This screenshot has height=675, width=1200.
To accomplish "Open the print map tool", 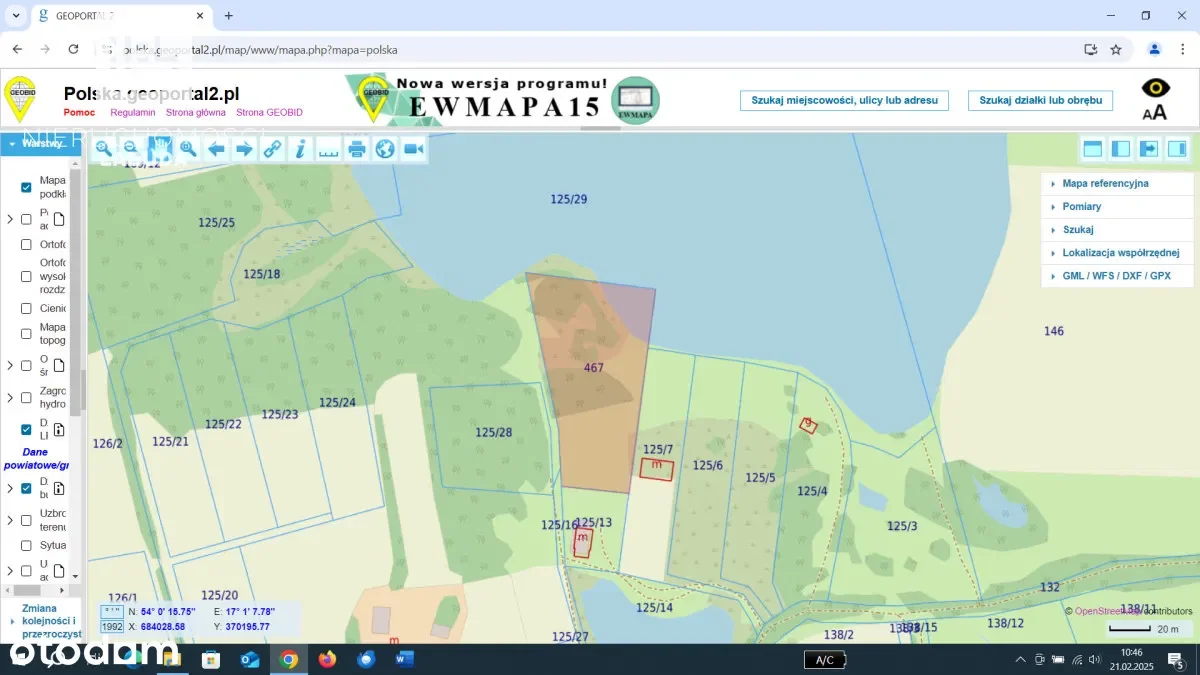I will [x=357, y=149].
